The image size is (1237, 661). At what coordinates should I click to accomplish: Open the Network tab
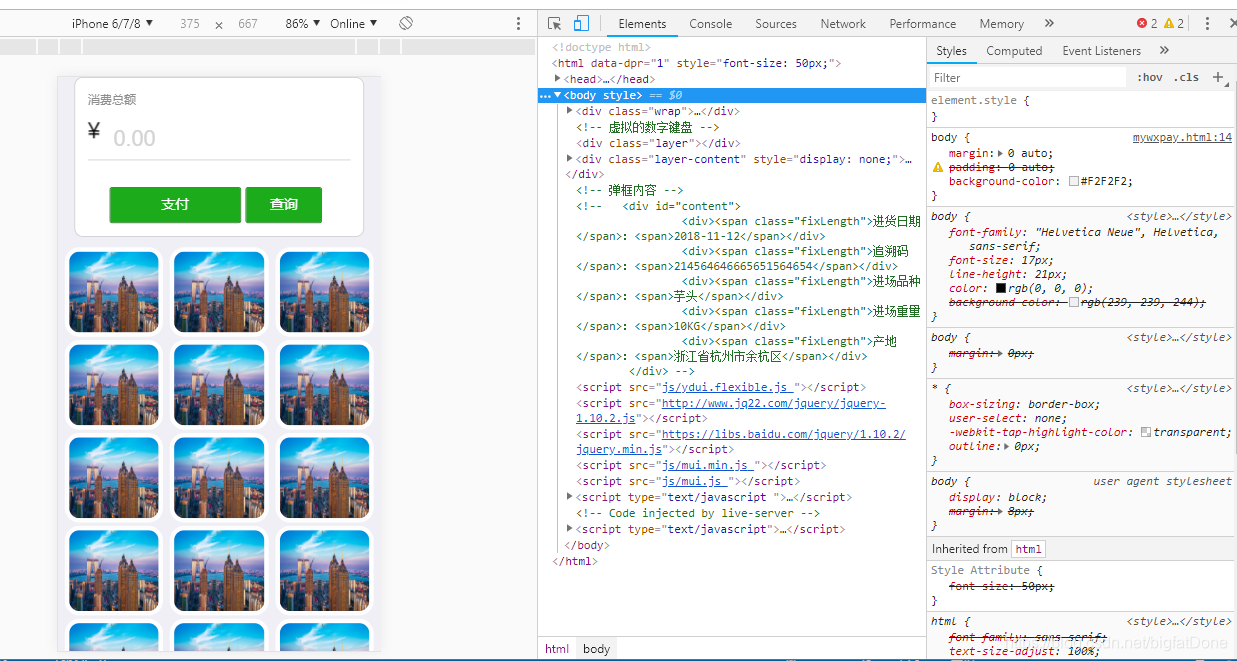[843, 23]
